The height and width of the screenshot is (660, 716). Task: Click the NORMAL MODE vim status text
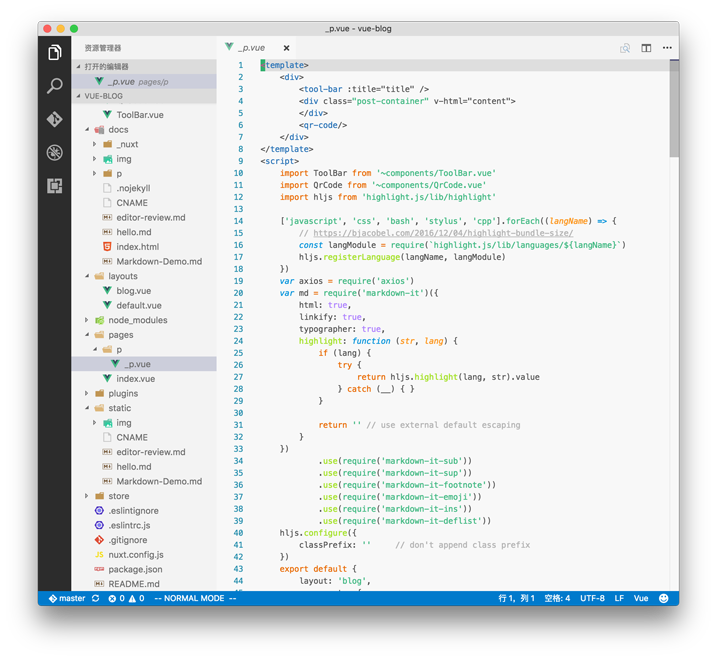195,598
